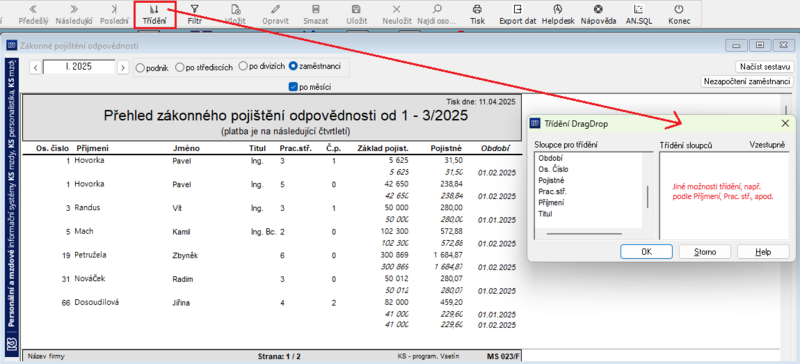This screenshot has width=800, height=364.
Task: Click the Příjmení column header in report
Action: [92, 149]
